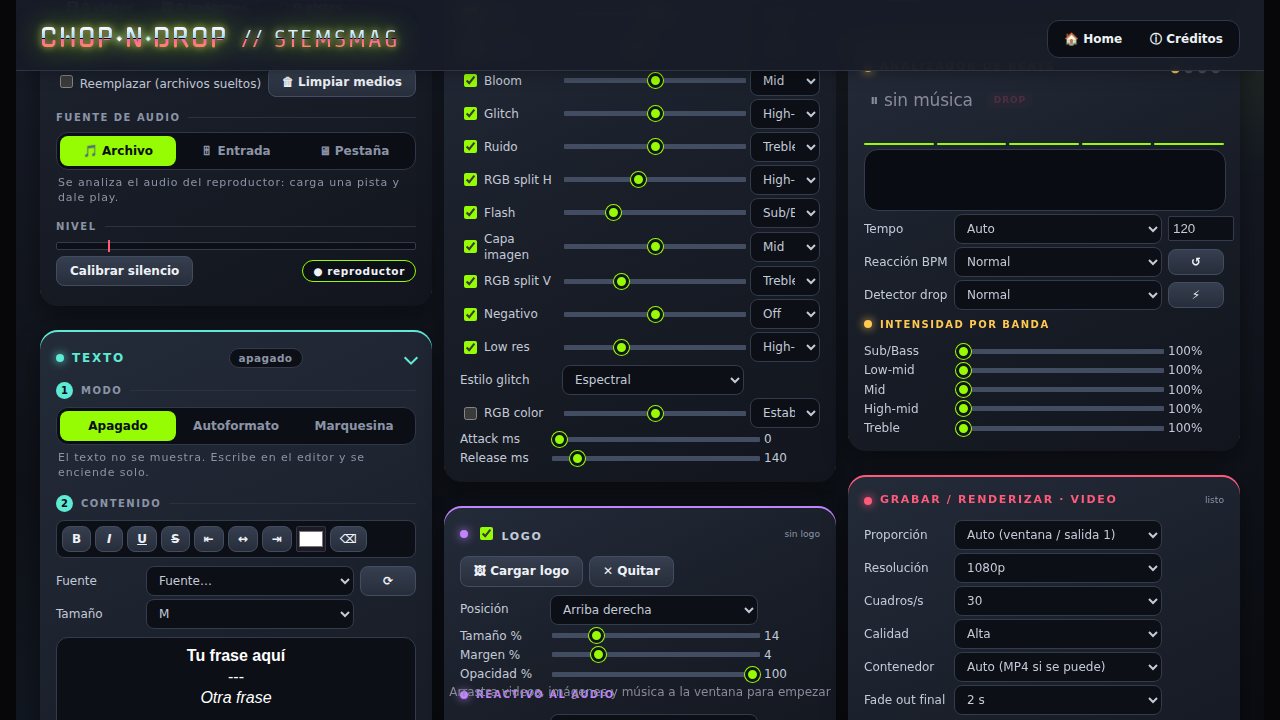Uncheck the Negativo effect
Viewport: 1280px width, 720px height.
pos(471,314)
